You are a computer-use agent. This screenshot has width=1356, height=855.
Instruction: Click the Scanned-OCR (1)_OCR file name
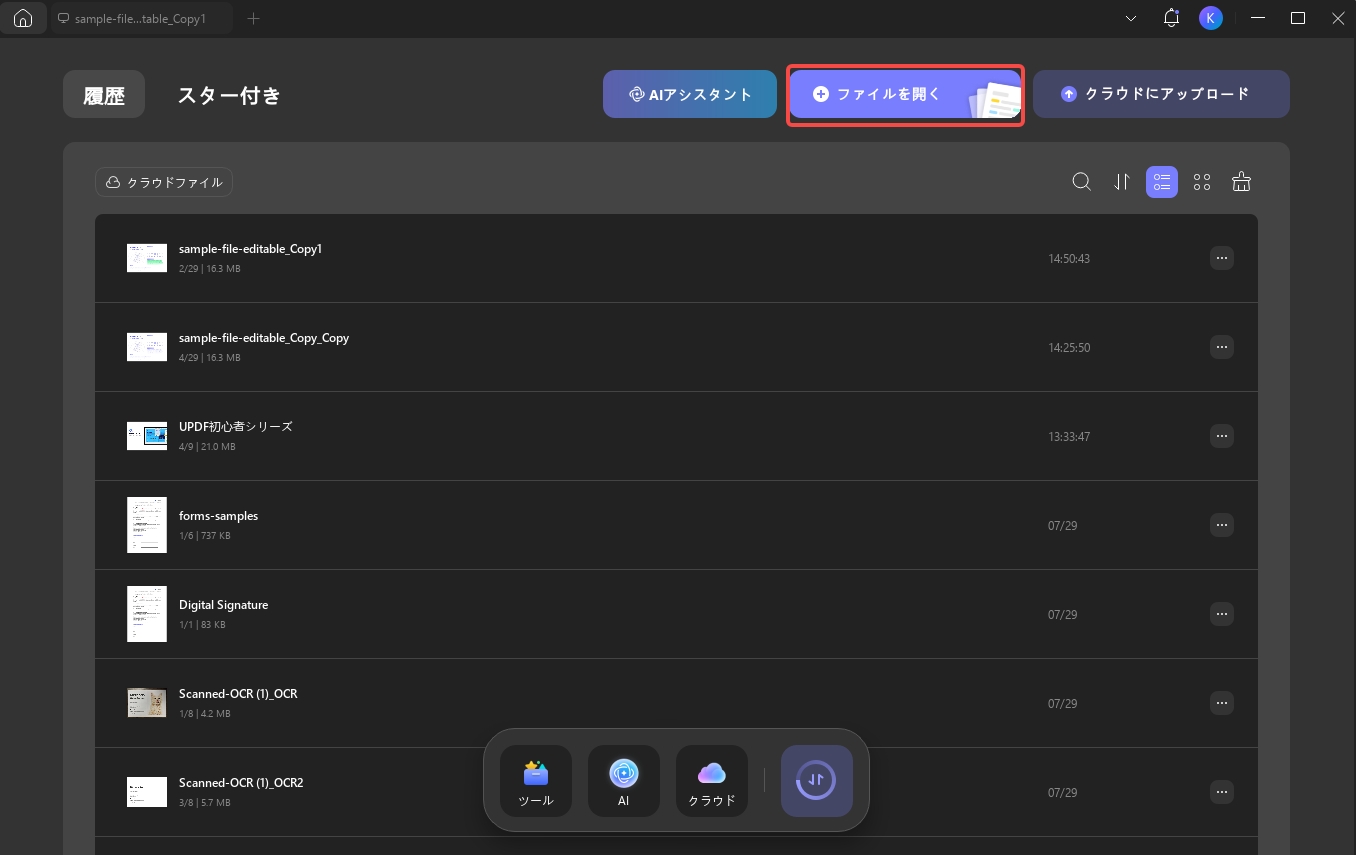(x=238, y=694)
